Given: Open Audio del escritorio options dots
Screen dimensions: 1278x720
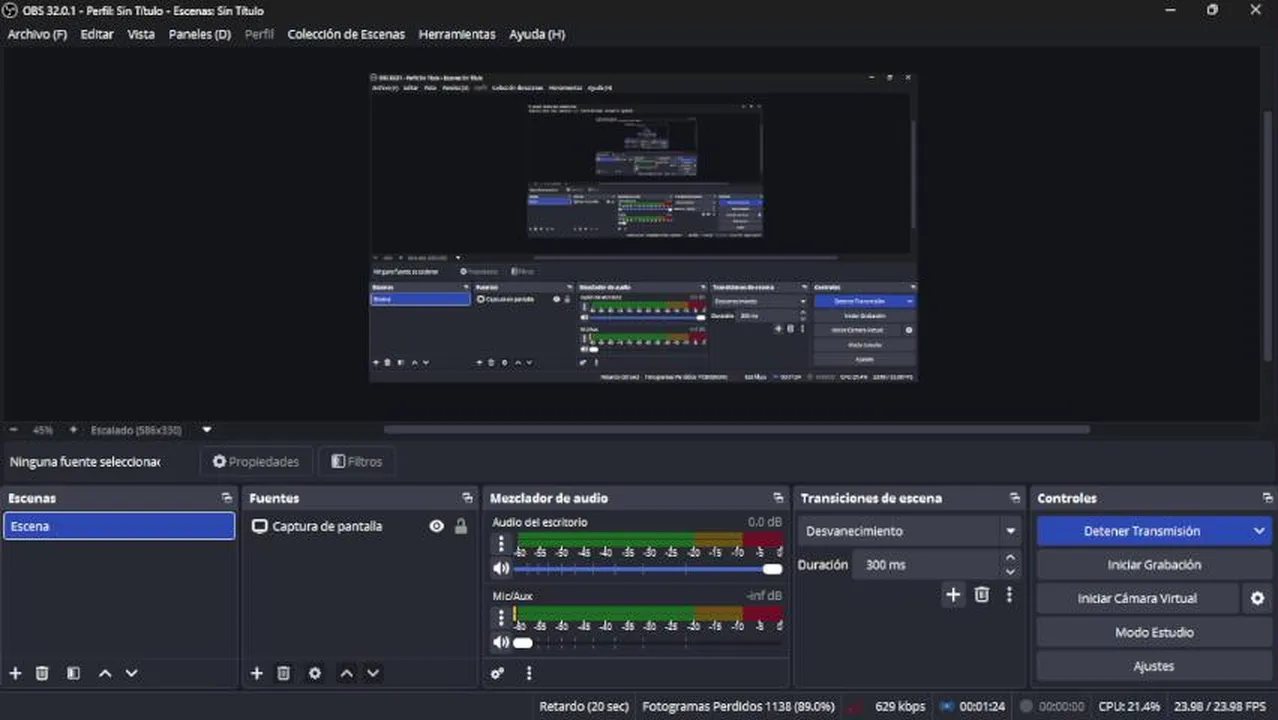Looking at the screenshot, I should coord(501,544).
